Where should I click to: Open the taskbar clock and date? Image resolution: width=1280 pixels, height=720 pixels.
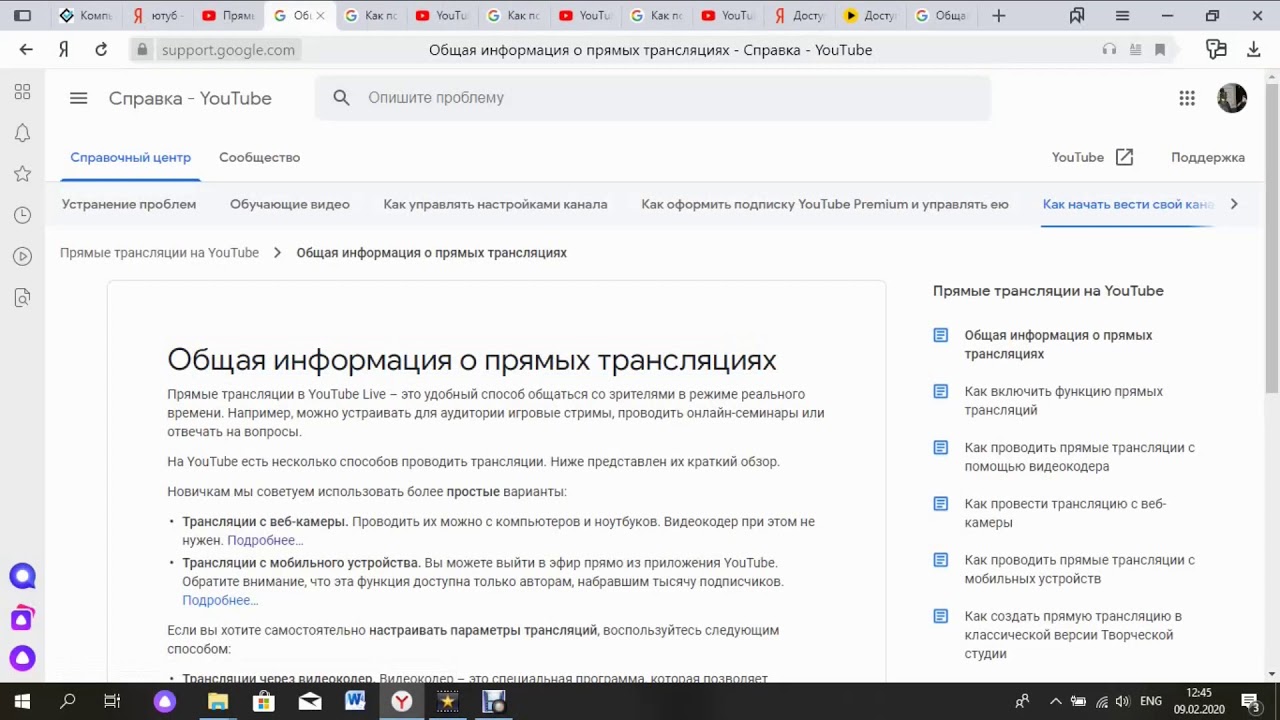[x=1200, y=701]
